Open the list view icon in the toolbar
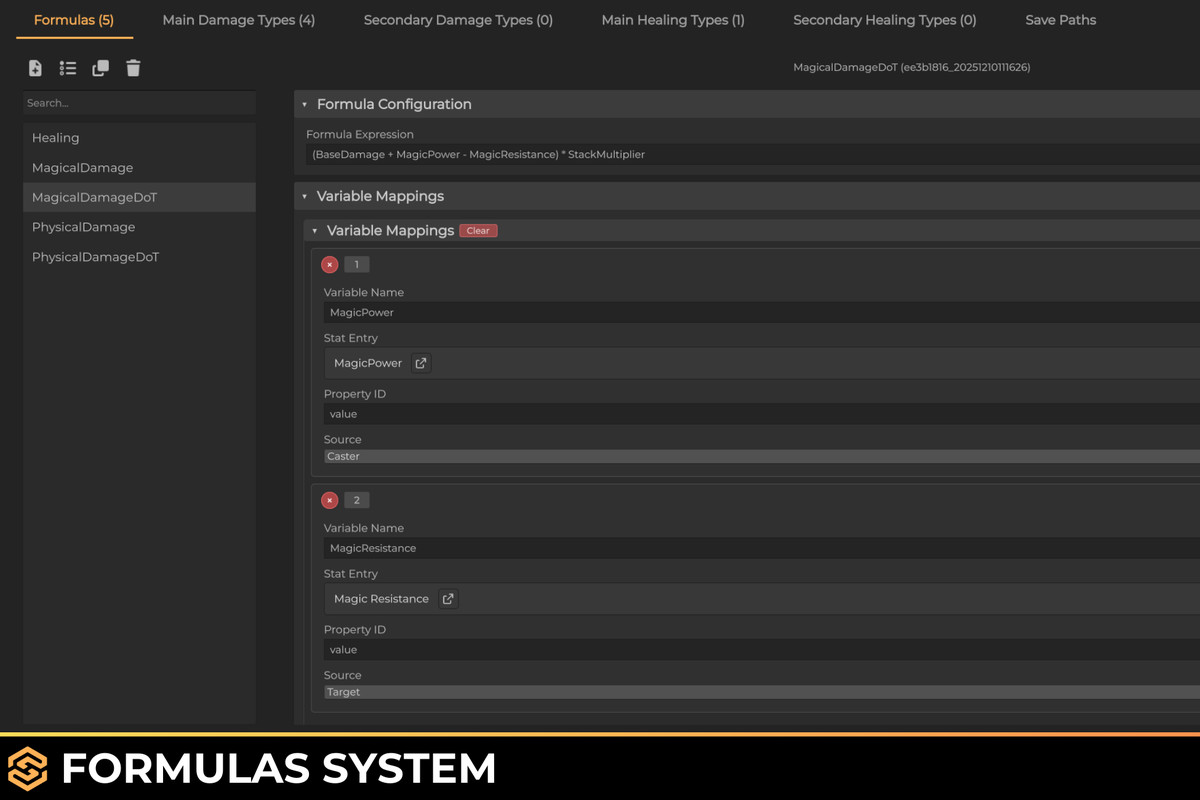Screen dimensions: 1200x800 pos(67,68)
